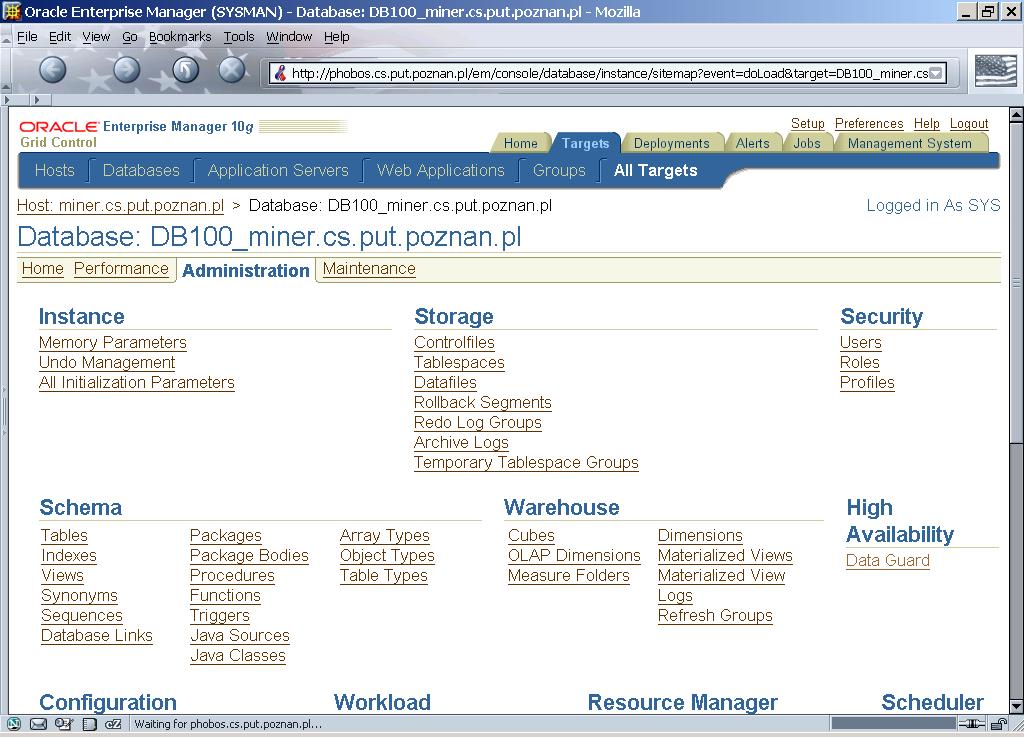Open the Tables schema link
Image resolution: width=1024 pixels, height=737 pixels.
[x=64, y=535]
